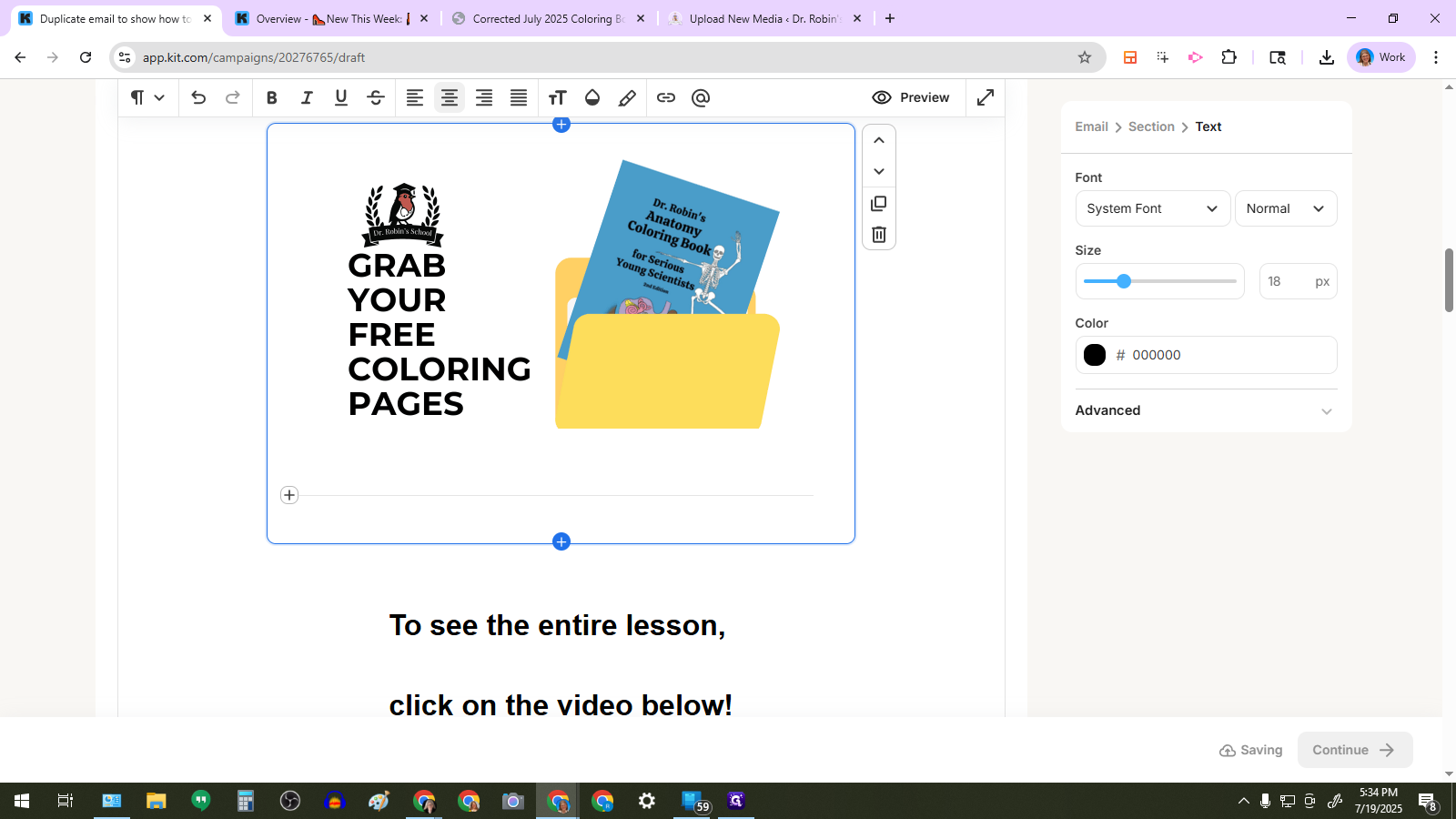Enable center text alignment
This screenshot has width=1456, height=819.
tap(450, 98)
